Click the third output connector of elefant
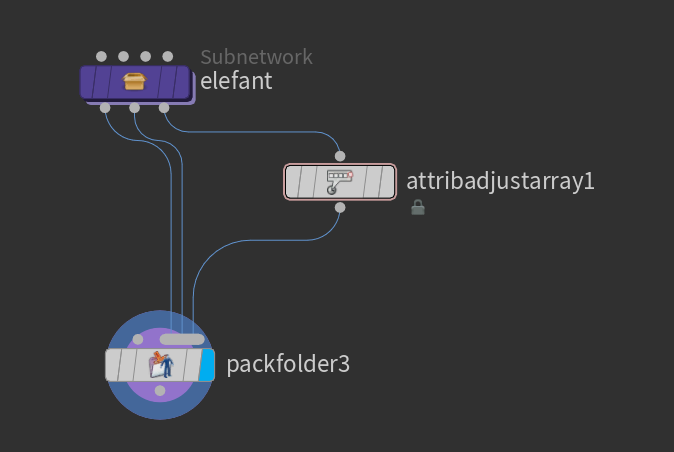 164,108
